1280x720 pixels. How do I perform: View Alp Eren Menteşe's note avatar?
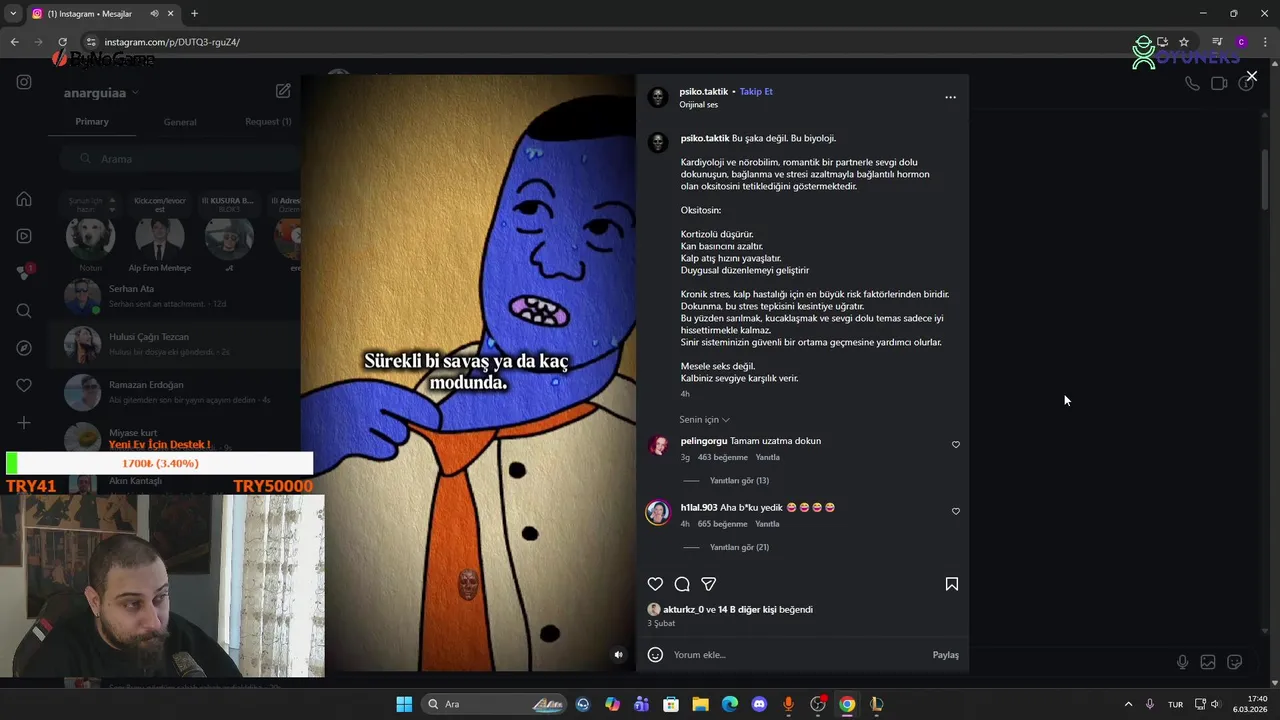coord(159,237)
